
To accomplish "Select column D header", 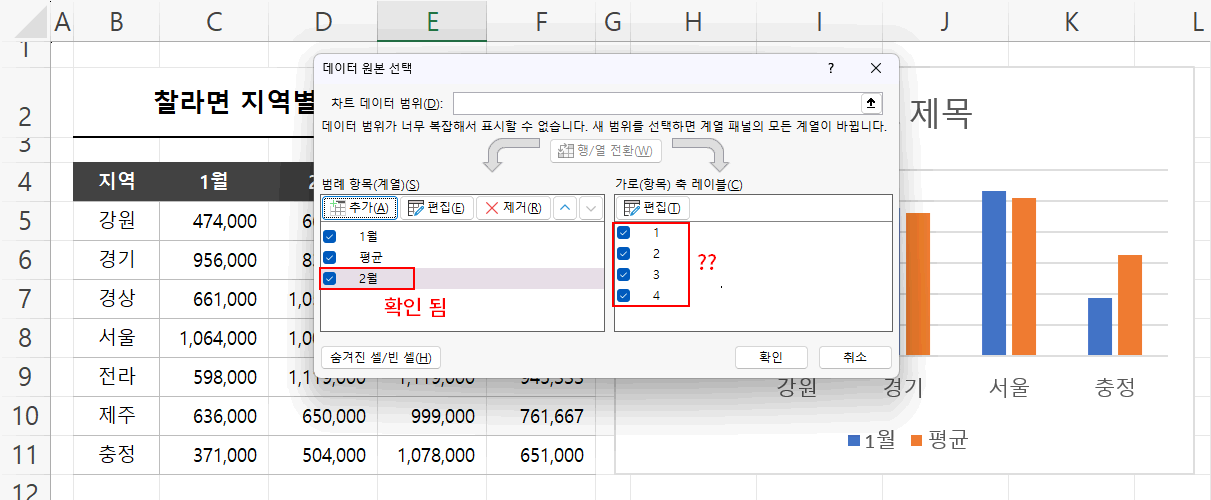I will [x=324, y=21].
